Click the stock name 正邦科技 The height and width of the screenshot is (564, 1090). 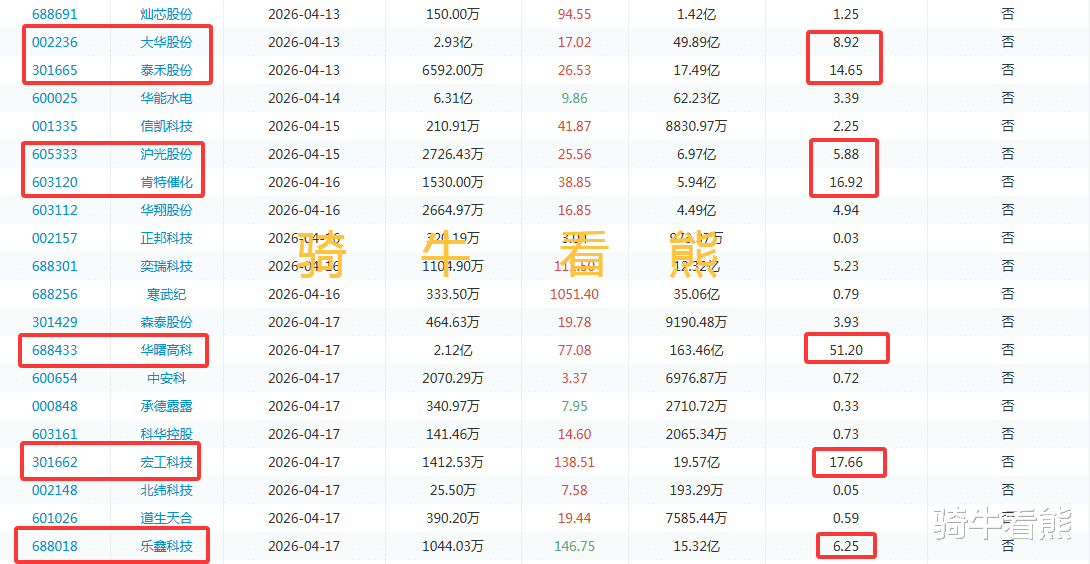[166, 238]
